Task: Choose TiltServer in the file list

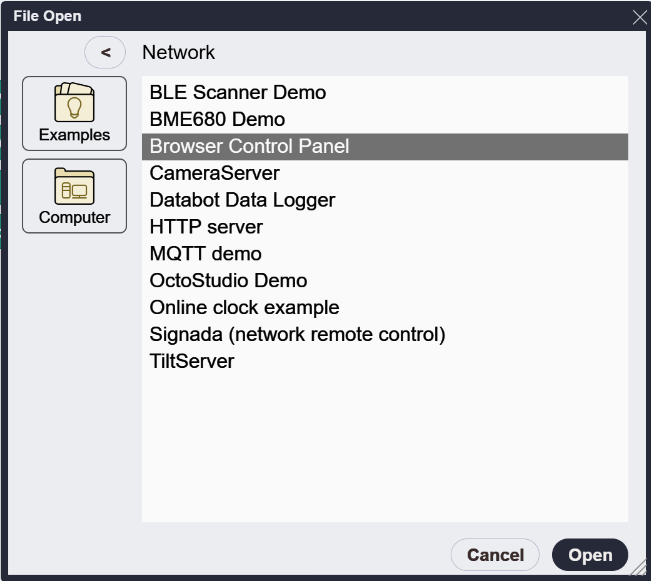Action: click(385, 361)
